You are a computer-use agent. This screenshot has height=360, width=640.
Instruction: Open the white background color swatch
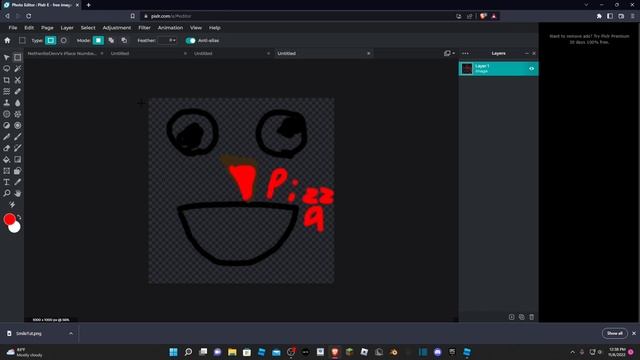pyautogui.click(x=15, y=227)
